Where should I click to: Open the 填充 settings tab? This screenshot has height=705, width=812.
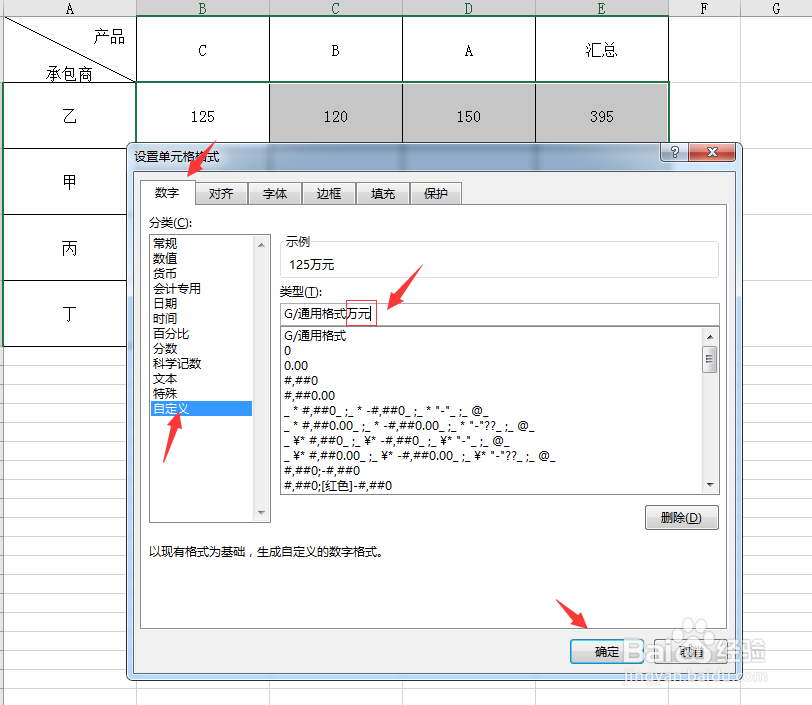[382, 193]
